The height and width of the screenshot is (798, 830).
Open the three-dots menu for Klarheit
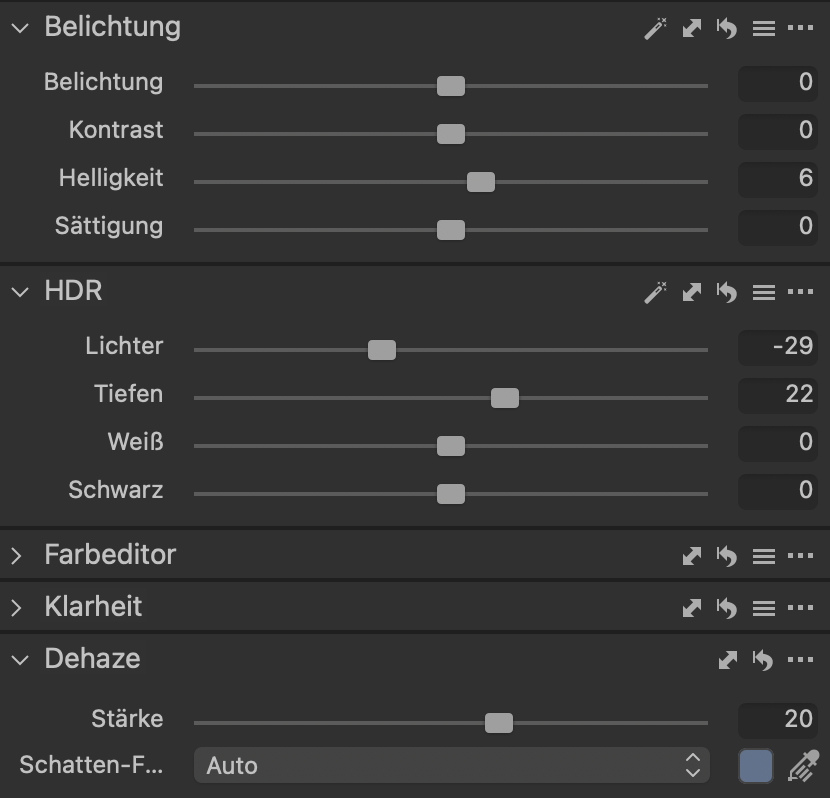pos(800,608)
